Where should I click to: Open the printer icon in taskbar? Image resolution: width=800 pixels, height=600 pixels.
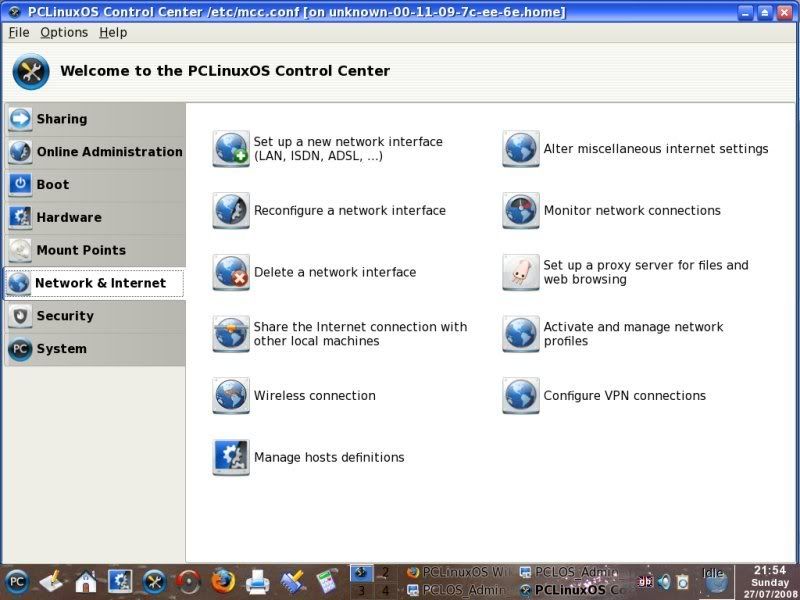pyautogui.click(x=258, y=582)
